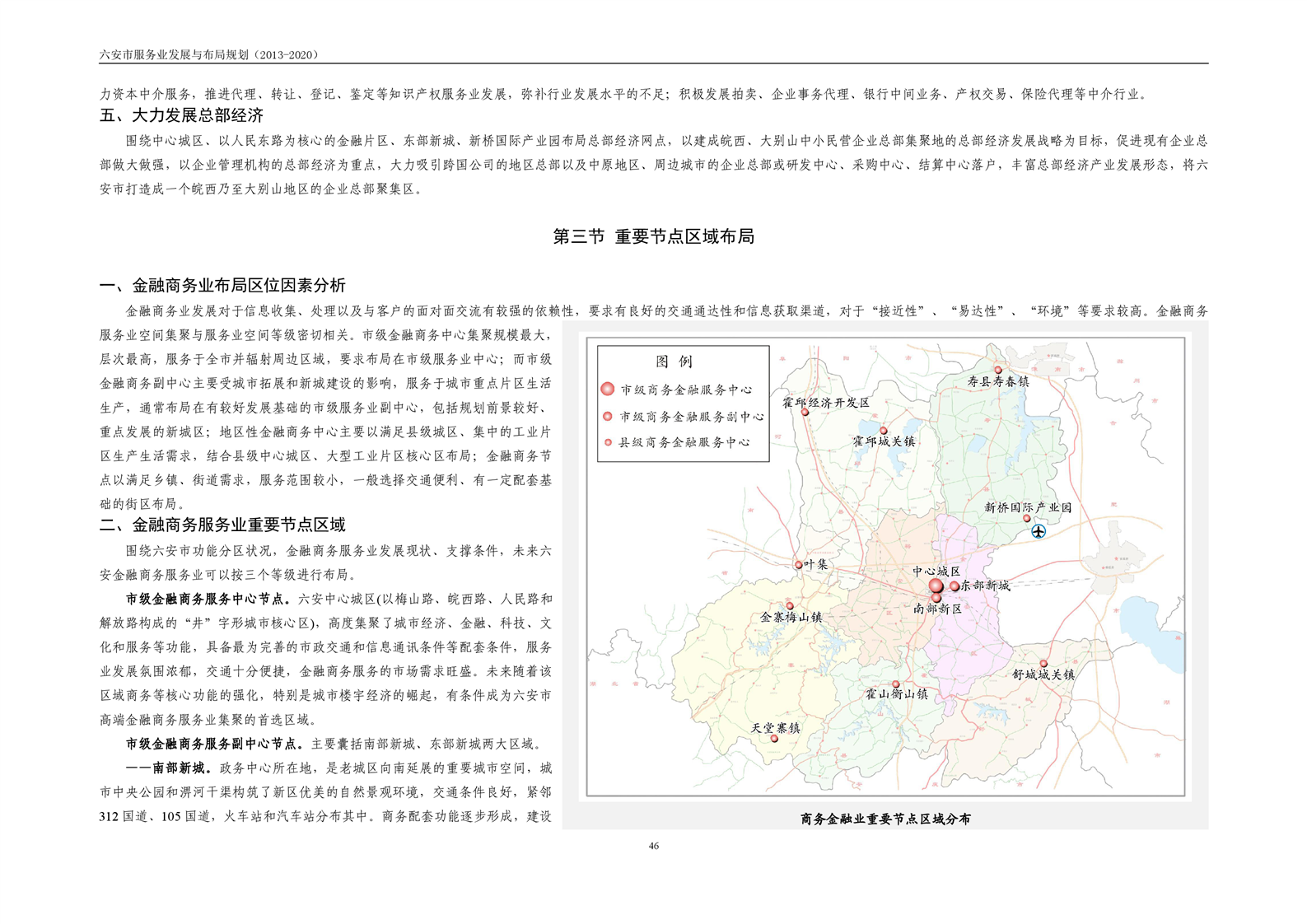The image size is (1307, 924).
Task: Click the large 中心城区 marker on the map
Action: 936,586
